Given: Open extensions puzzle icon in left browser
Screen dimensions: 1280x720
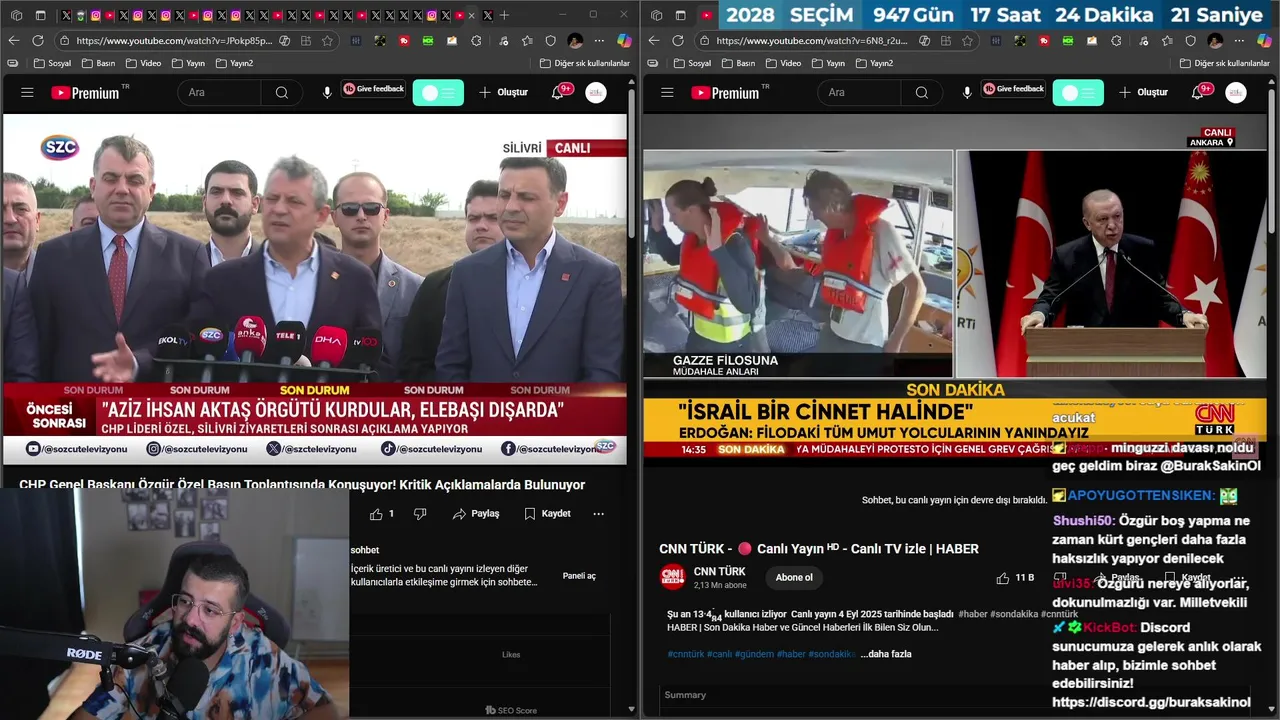Looking at the screenshot, I should [475, 41].
